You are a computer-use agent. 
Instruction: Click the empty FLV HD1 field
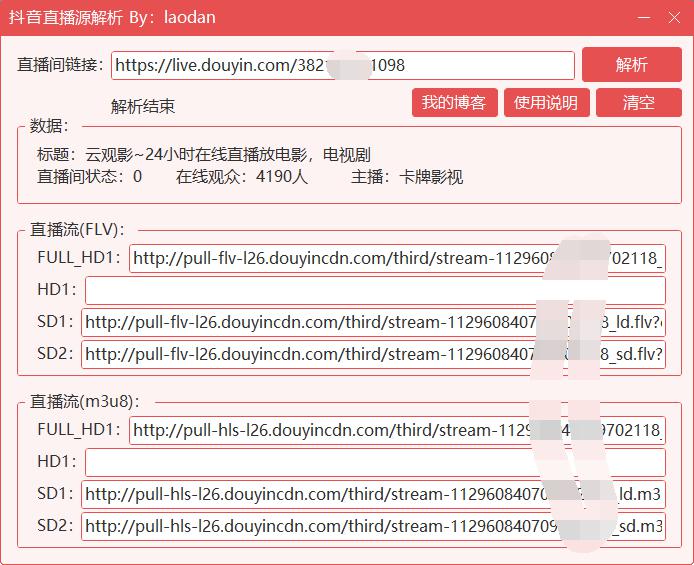click(375, 291)
